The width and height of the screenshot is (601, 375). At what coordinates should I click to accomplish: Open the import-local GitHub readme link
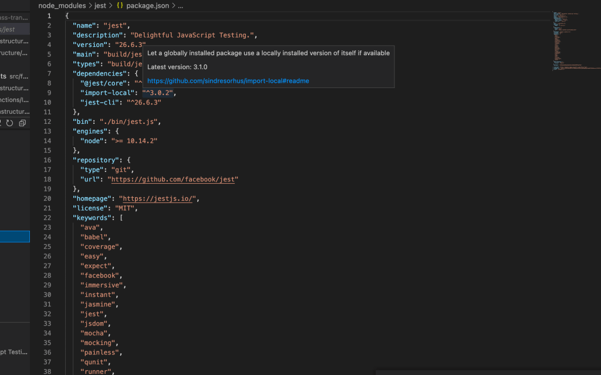(228, 81)
